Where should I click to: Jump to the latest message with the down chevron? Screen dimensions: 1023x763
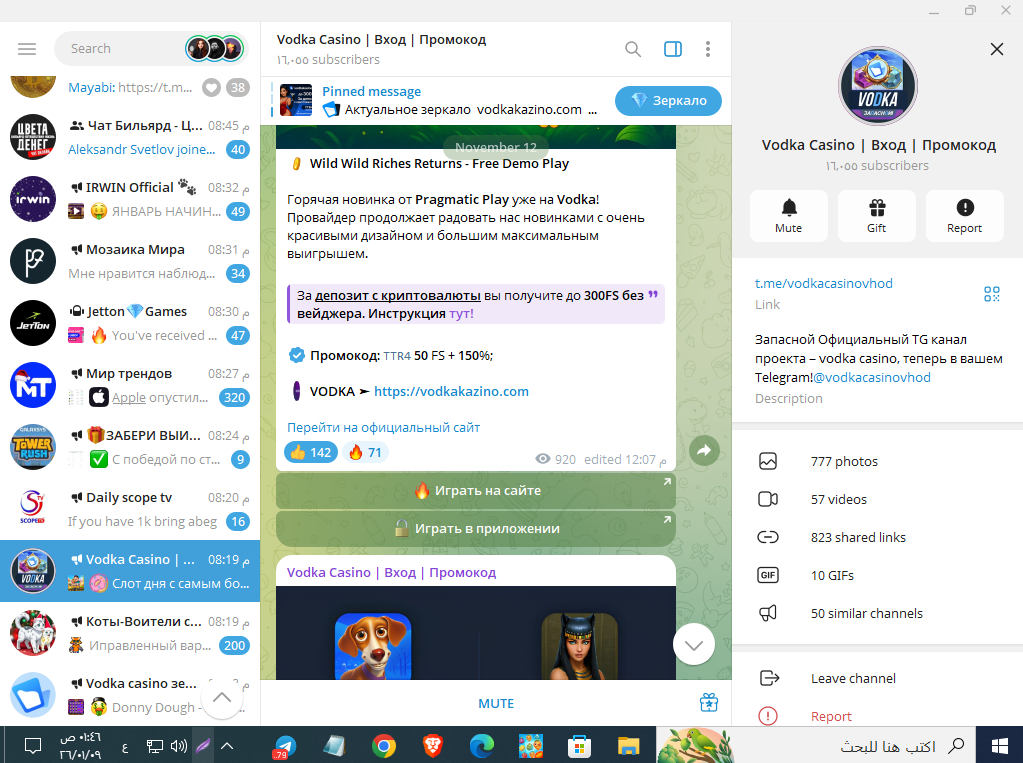point(694,645)
